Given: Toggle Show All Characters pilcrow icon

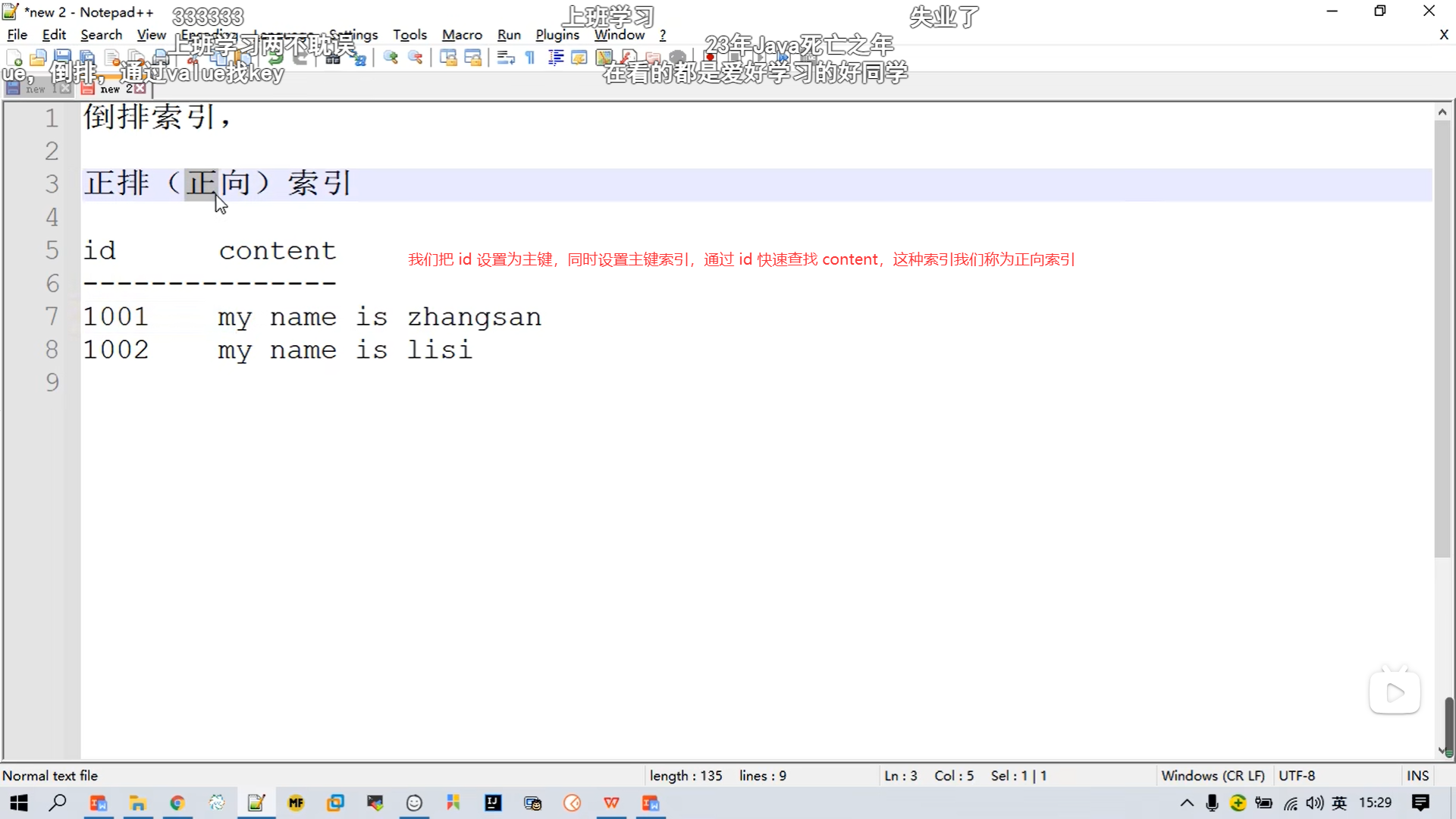Looking at the screenshot, I should (x=530, y=58).
